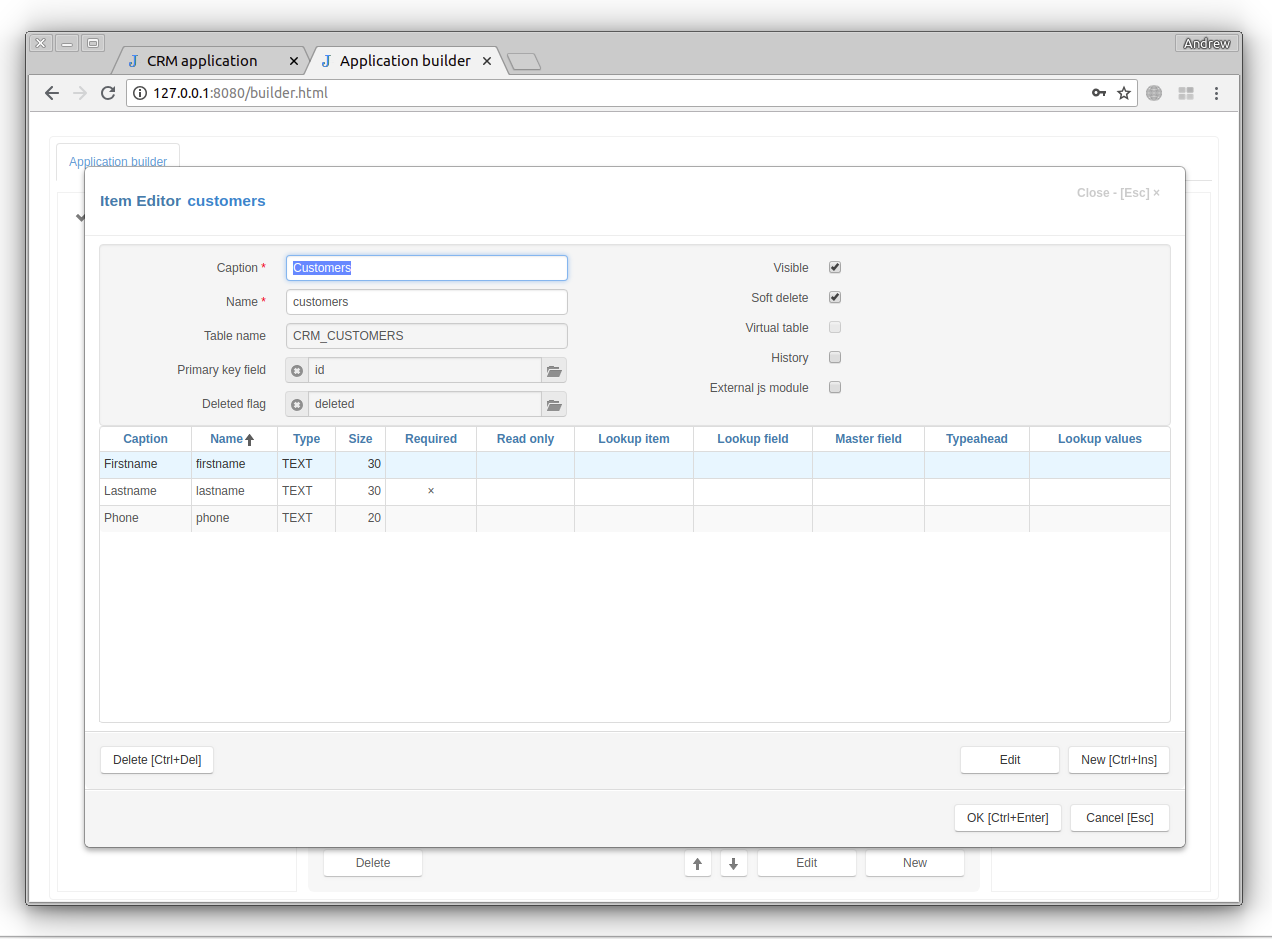Sort by Caption column header

[x=146, y=439]
